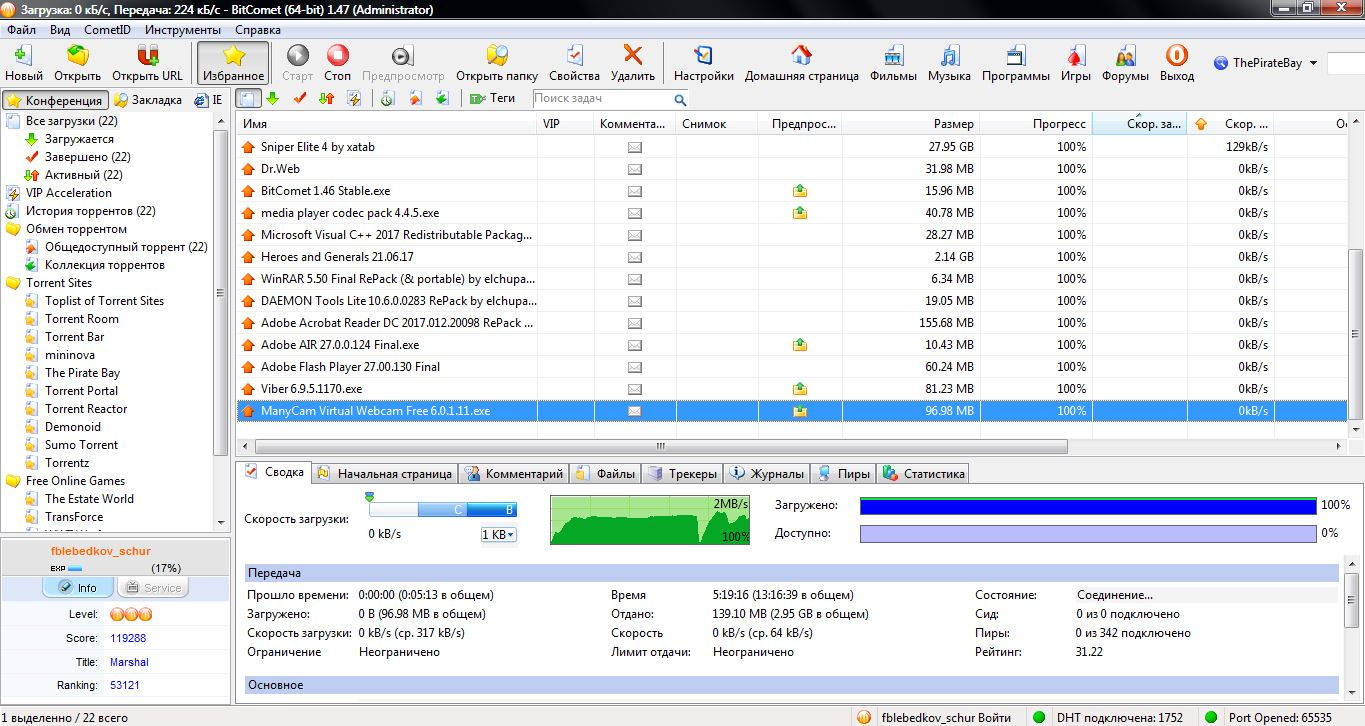The image size is (1365, 726).
Task: Toggle the red checkmark completed filter
Action: 298,98
